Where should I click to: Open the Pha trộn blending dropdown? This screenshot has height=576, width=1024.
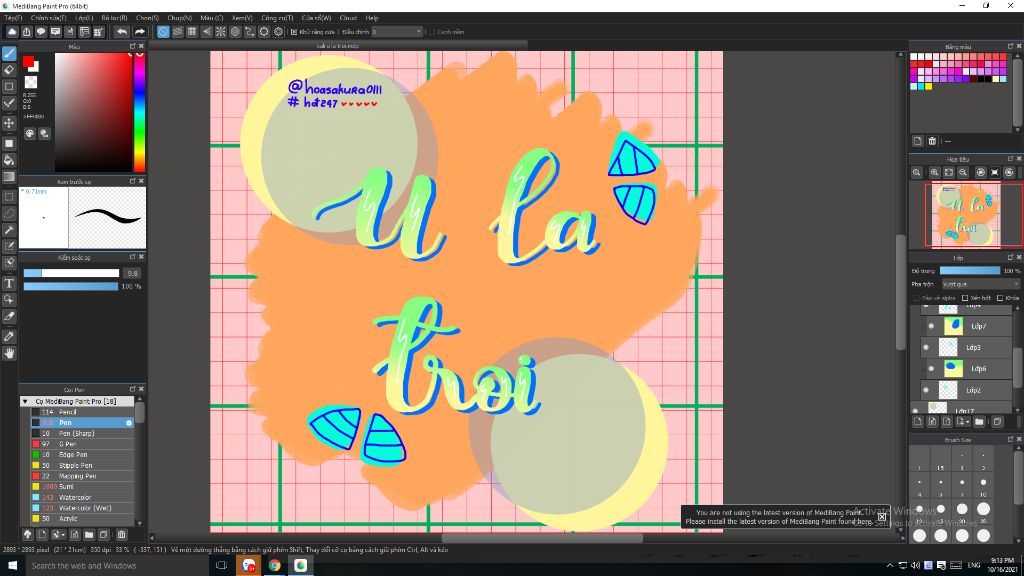(980, 284)
